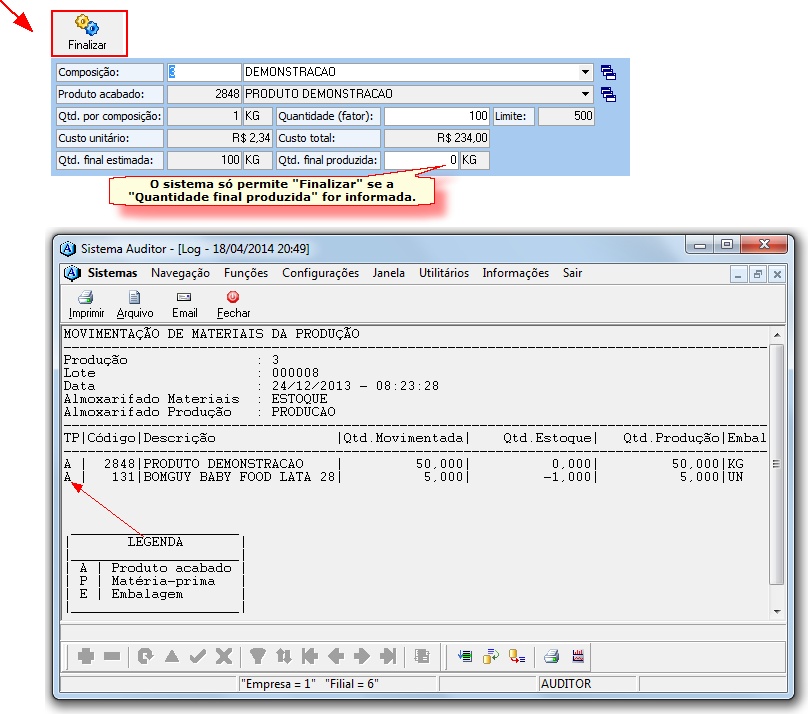
Task: Click the Composição code input field
Action: pyautogui.click(x=204, y=72)
